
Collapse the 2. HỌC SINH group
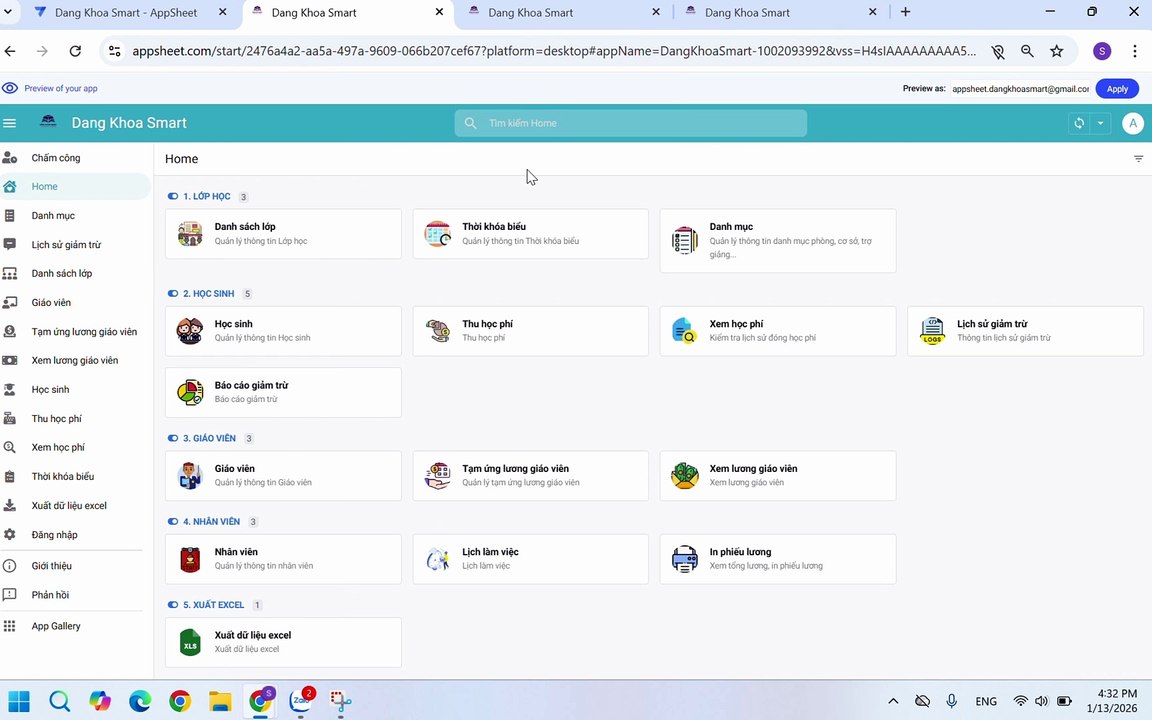pyautogui.click(x=173, y=293)
